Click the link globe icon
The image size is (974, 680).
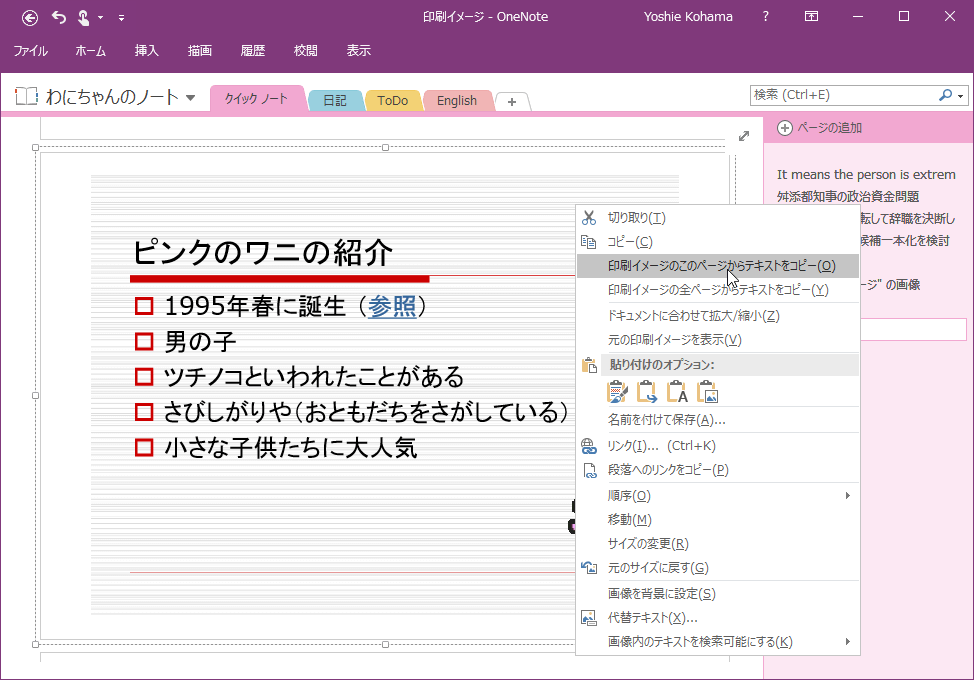588,446
